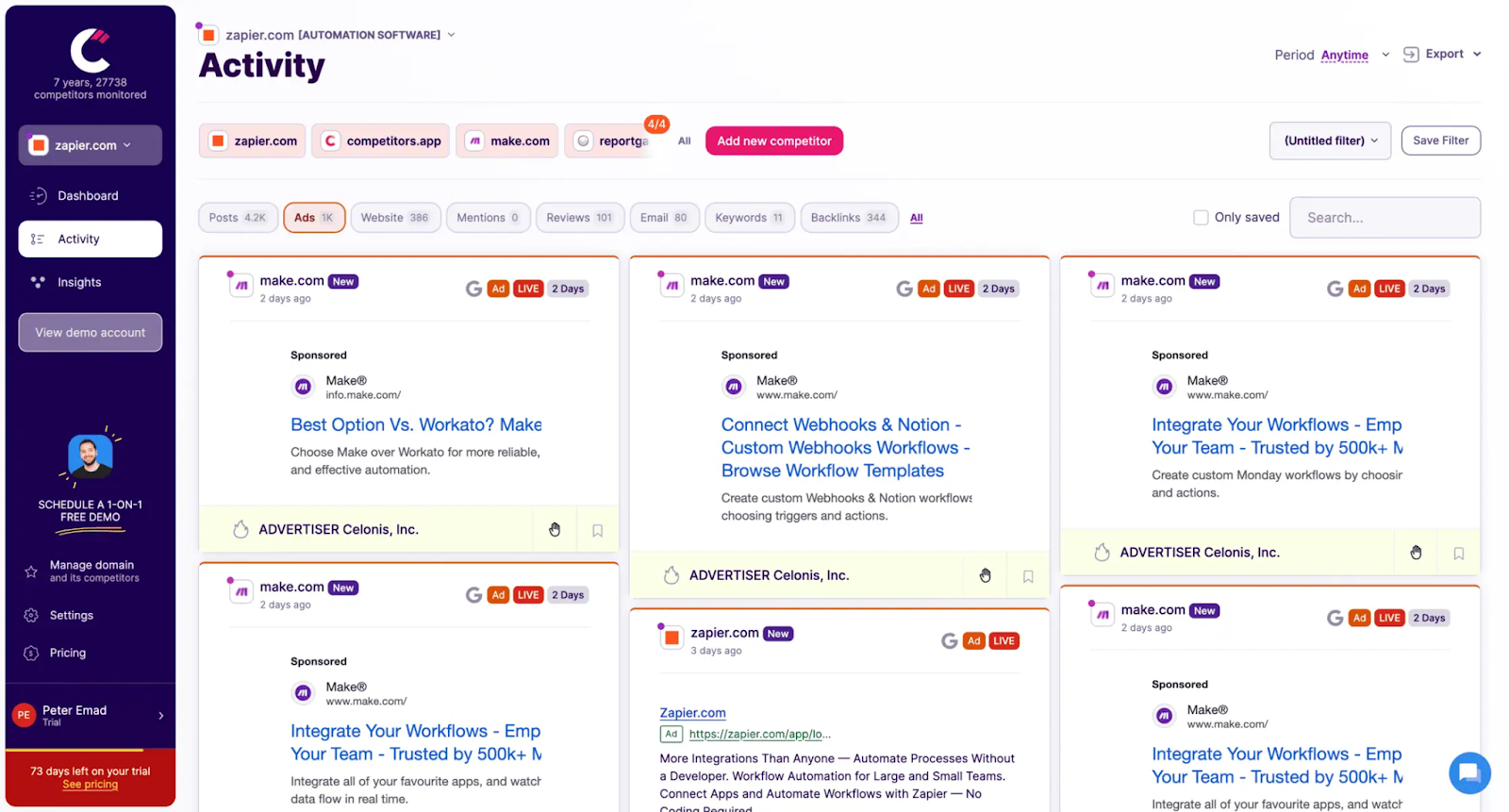This screenshot has width=1509, height=812.
Task: Open the Best Option Vs. Workato headline
Action: coord(416,425)
